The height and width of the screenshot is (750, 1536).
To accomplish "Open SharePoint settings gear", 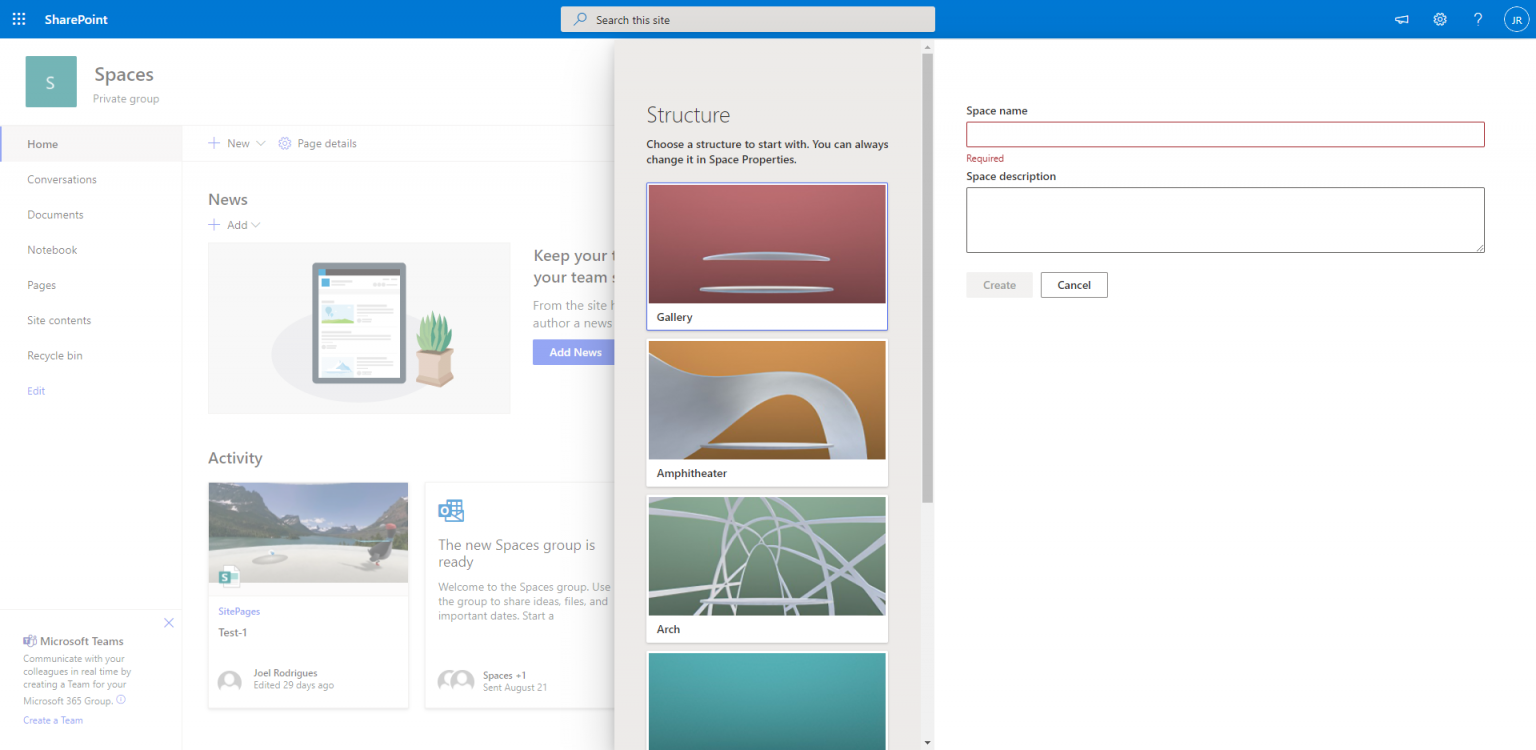I will click(x=1439, y=19).
